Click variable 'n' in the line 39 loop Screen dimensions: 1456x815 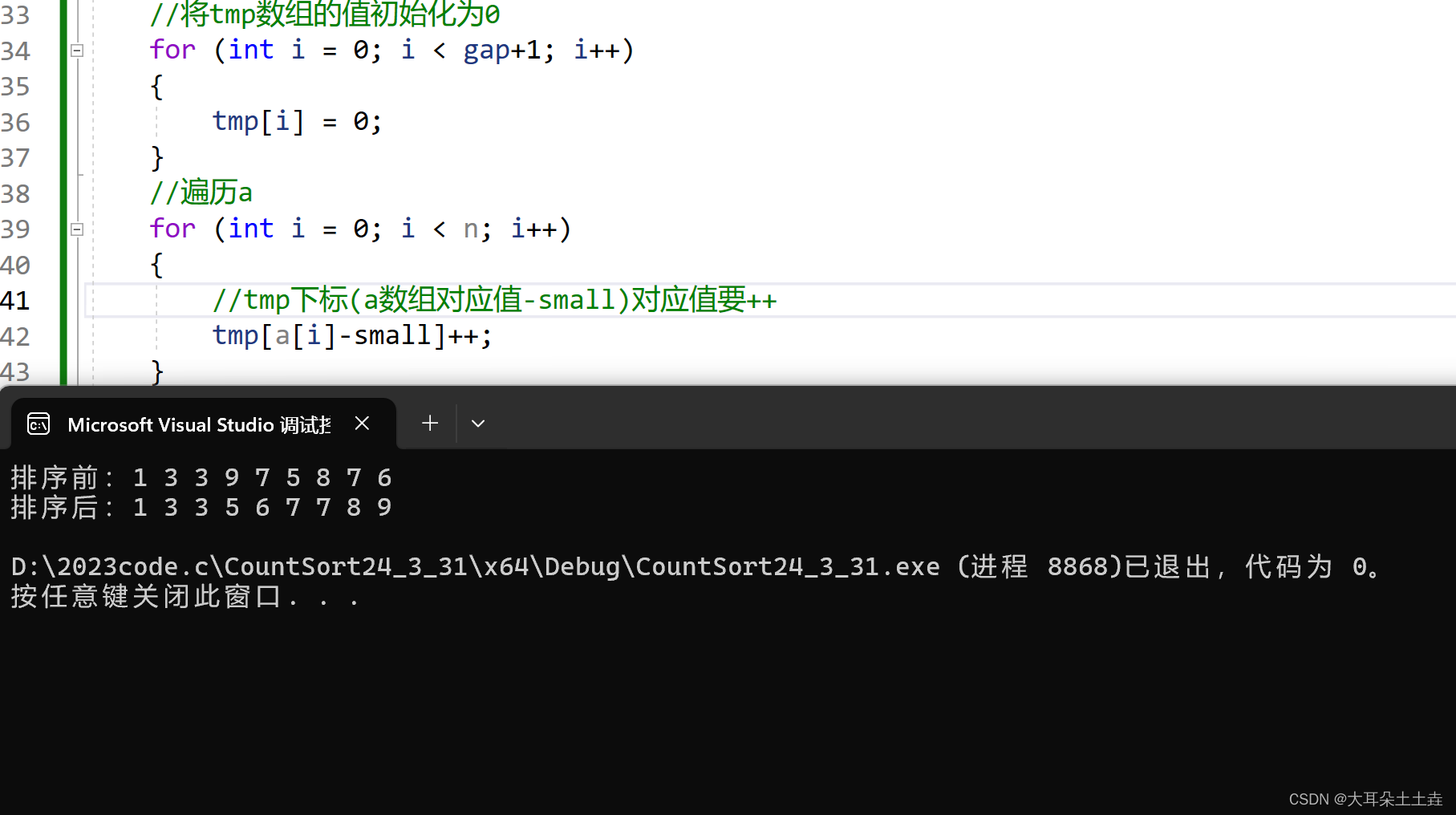(471, 229)
